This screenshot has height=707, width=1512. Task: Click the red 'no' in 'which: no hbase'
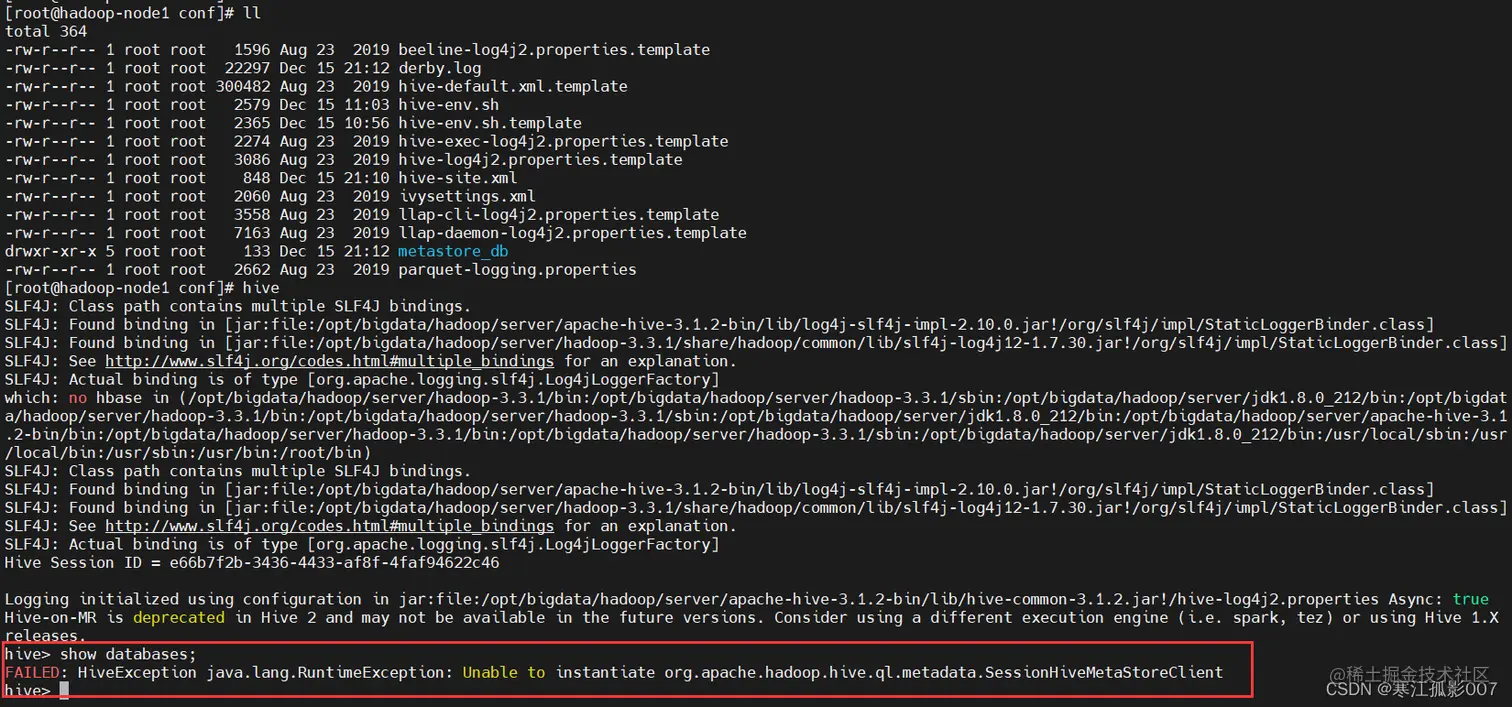click(x=78, y=398)
